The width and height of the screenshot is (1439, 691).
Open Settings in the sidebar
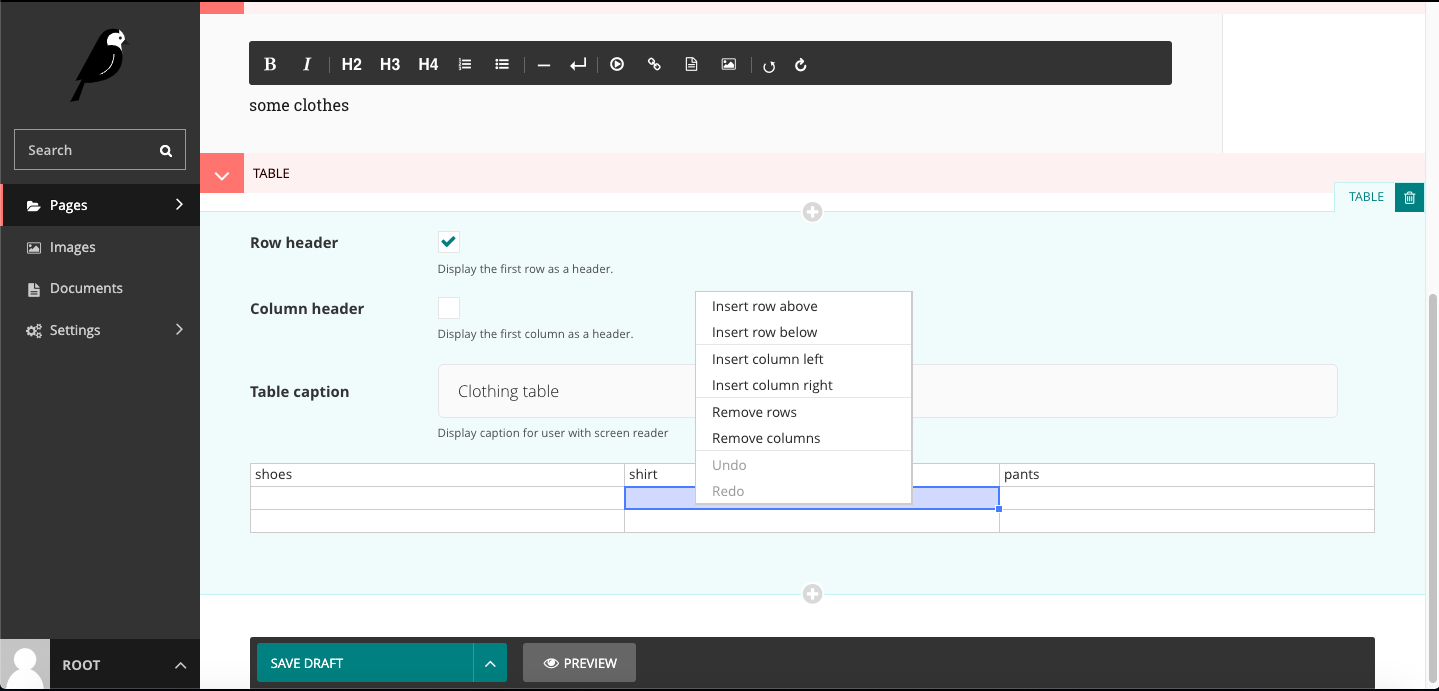pyautogui.click(x=100, y=330)
